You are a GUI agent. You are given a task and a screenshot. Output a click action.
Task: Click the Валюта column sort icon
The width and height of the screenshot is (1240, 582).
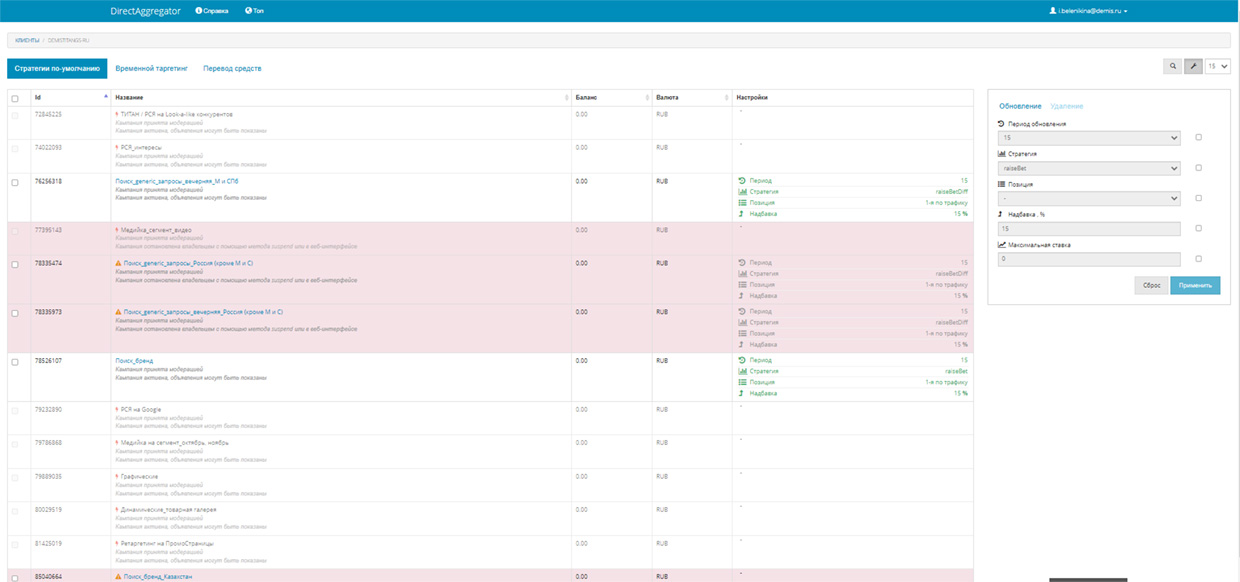tap(726, 98)
